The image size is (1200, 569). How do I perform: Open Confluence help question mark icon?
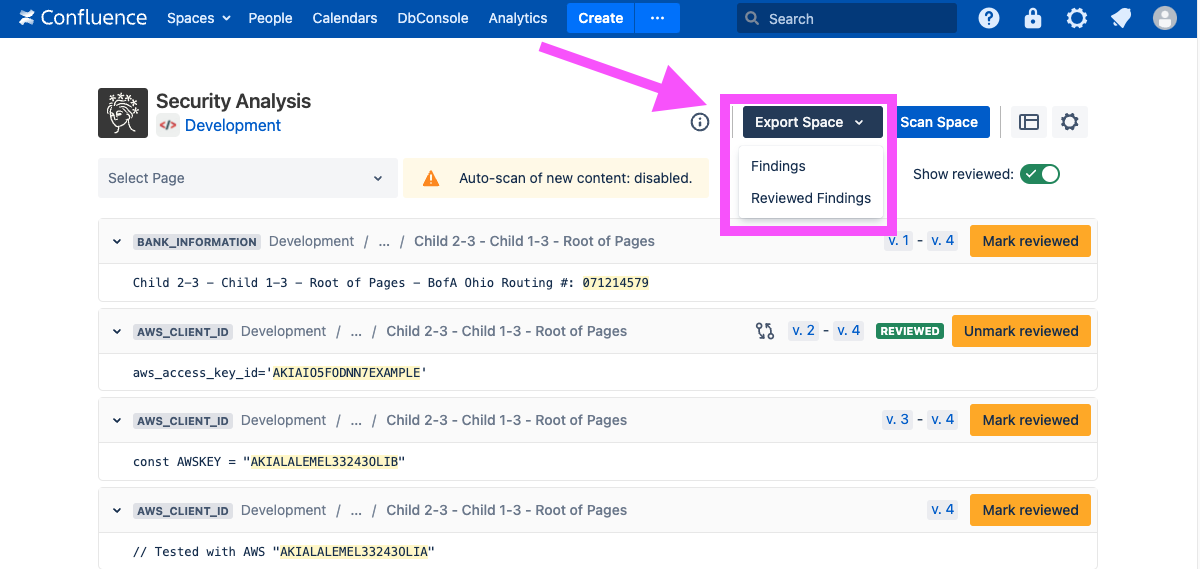coord(989,18)
